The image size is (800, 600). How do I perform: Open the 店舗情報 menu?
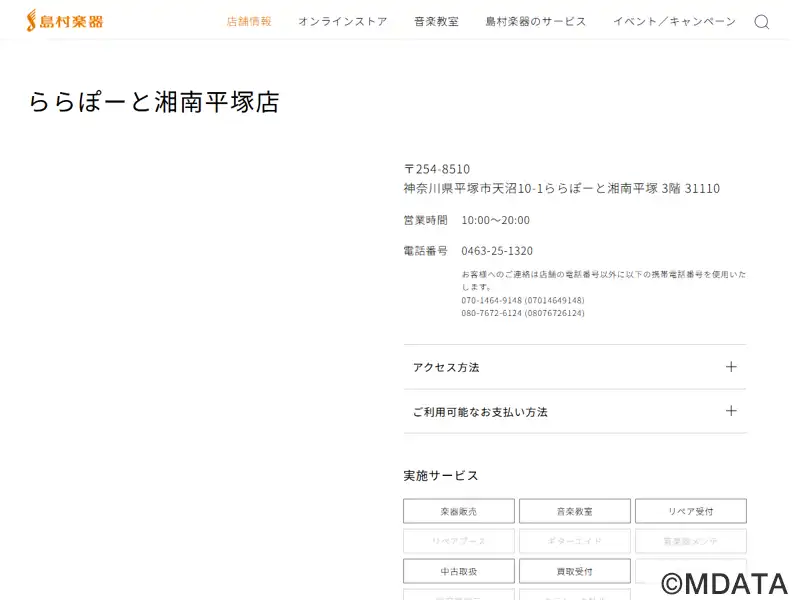click(x=249, y=21)
